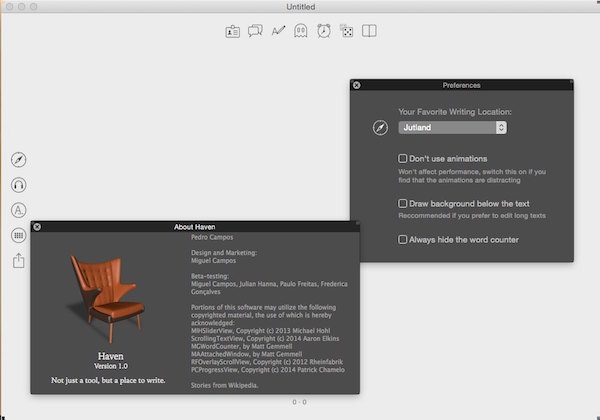Click the Preferences title bar
The width and height of the screenshot is (600, 420).
(x=461, y=85)
